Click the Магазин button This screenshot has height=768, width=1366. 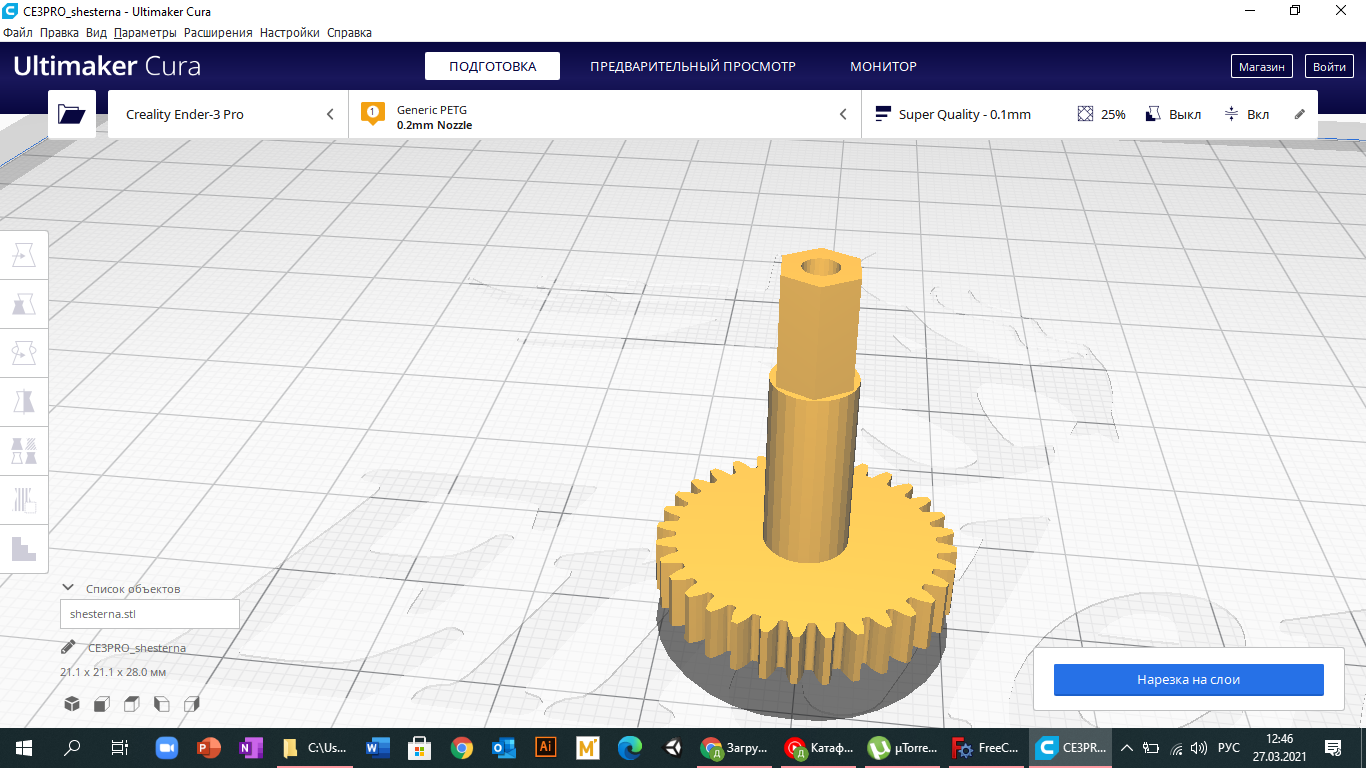[1261, 66]
